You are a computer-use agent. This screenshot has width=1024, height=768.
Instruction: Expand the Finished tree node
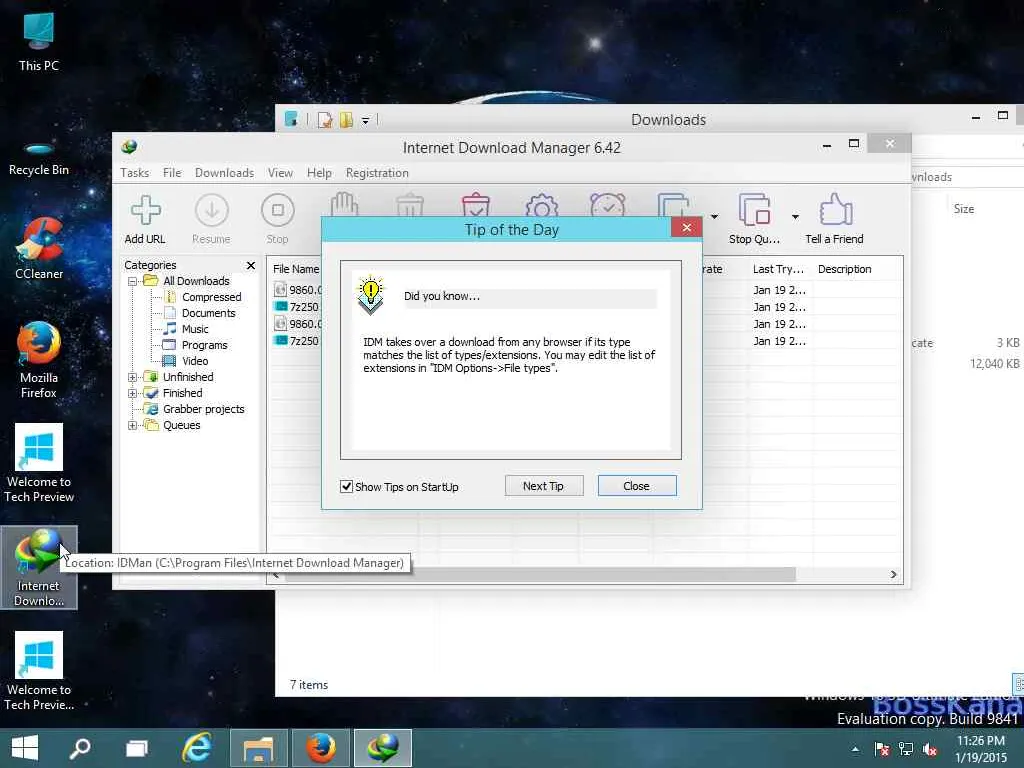(x=133, y=393)
